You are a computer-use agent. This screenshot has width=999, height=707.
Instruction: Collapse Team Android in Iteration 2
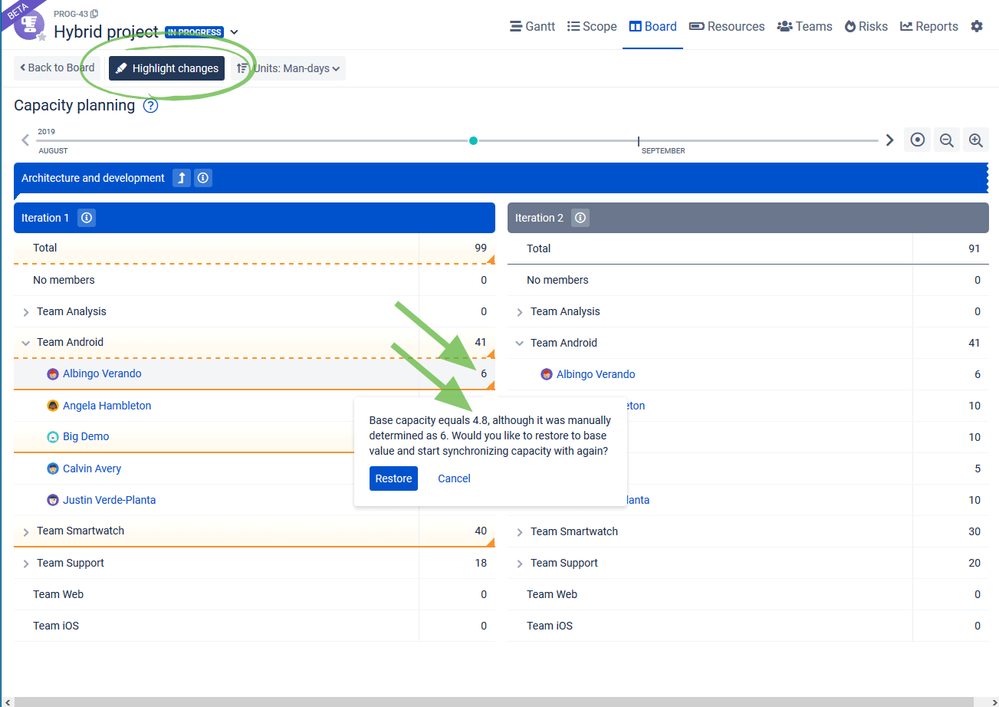point(519,343)
